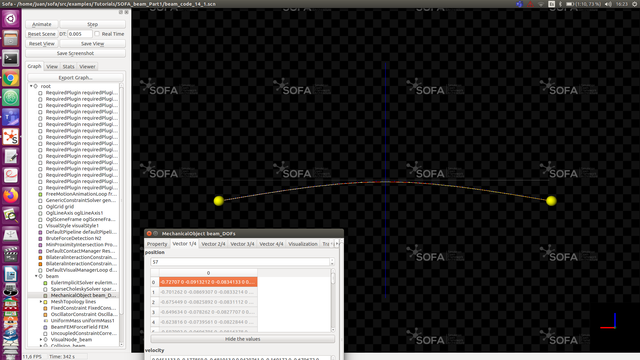Click the FixedConstraint orange node icon
The image size is (640, 360).
click(45, 308)
